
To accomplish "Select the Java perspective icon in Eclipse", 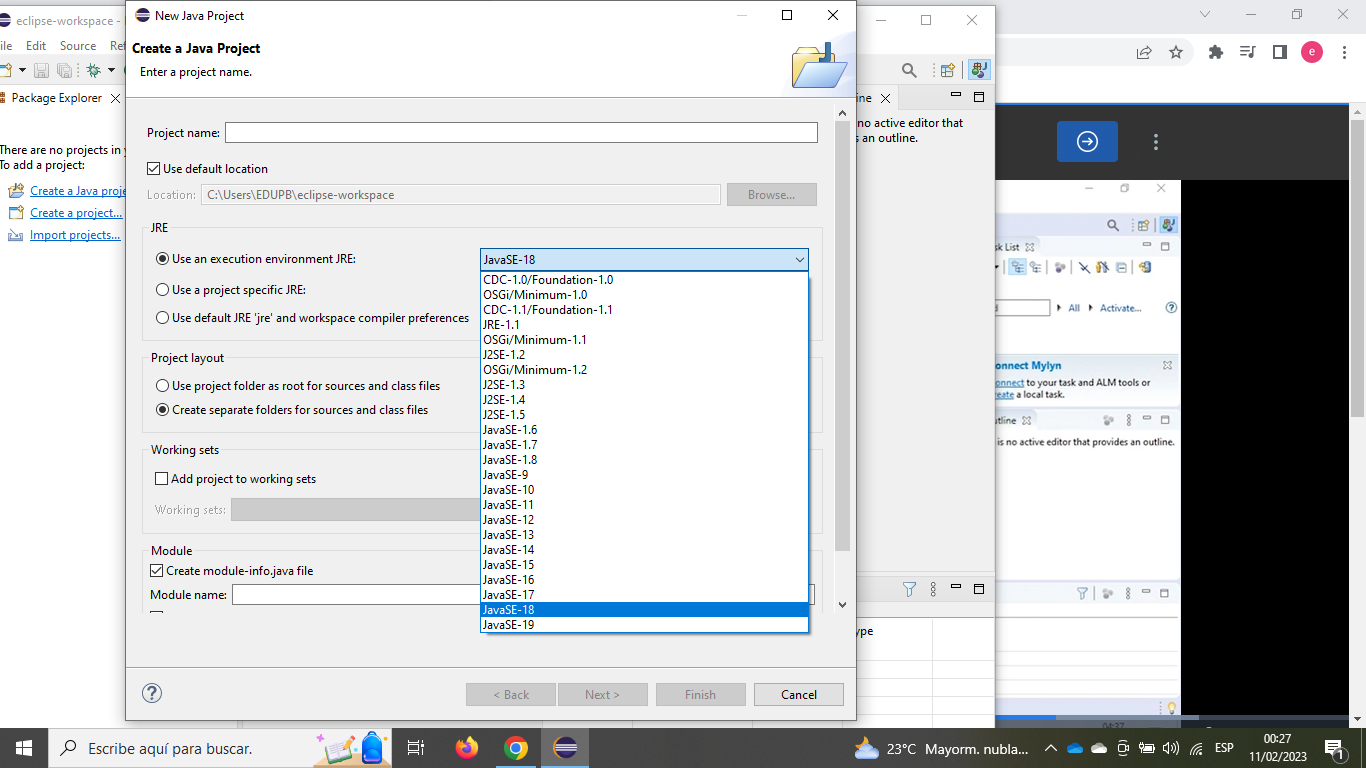I will click(979, 70).
